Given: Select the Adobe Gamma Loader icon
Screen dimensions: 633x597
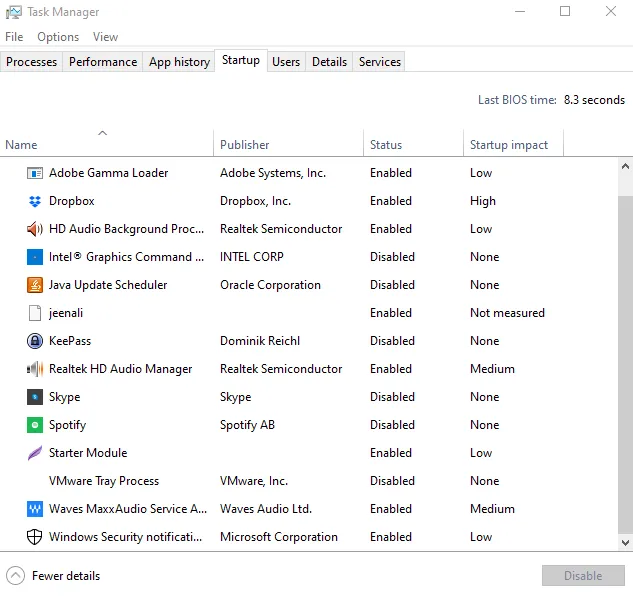Looking at the screenshot, I should click(x=35, y=173).
